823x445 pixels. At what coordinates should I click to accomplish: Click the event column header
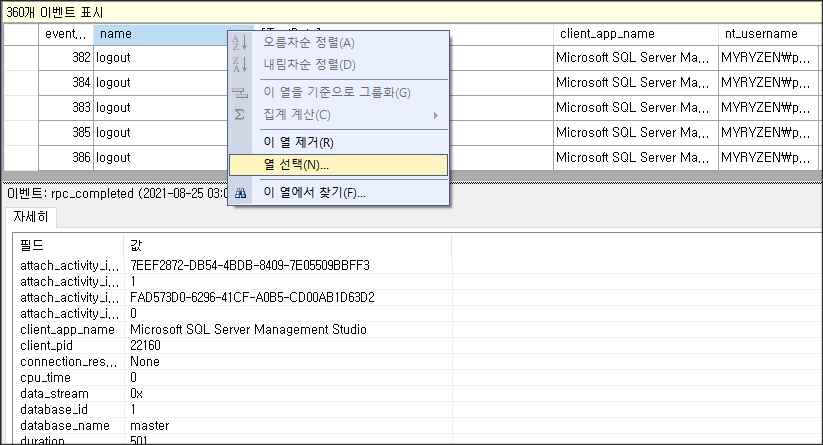66,34
